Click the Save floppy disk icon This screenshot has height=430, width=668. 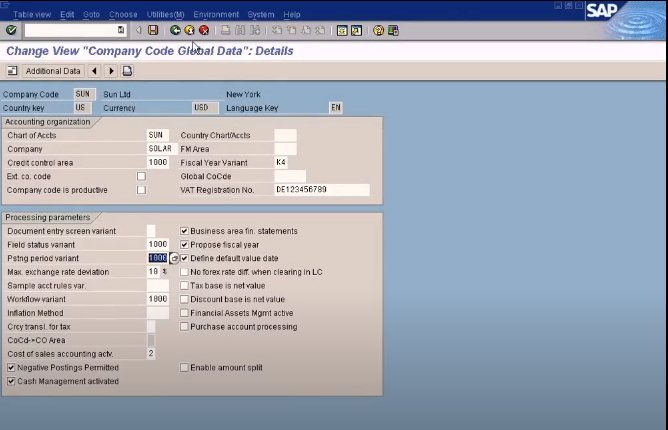tap(153, 30)
